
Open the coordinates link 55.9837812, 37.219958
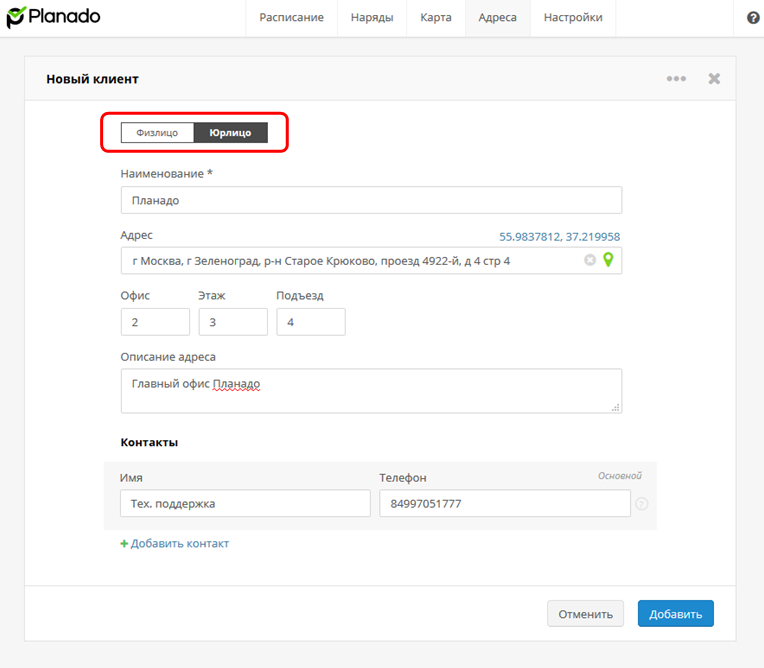pyautogui.click(x=559, y=237)
